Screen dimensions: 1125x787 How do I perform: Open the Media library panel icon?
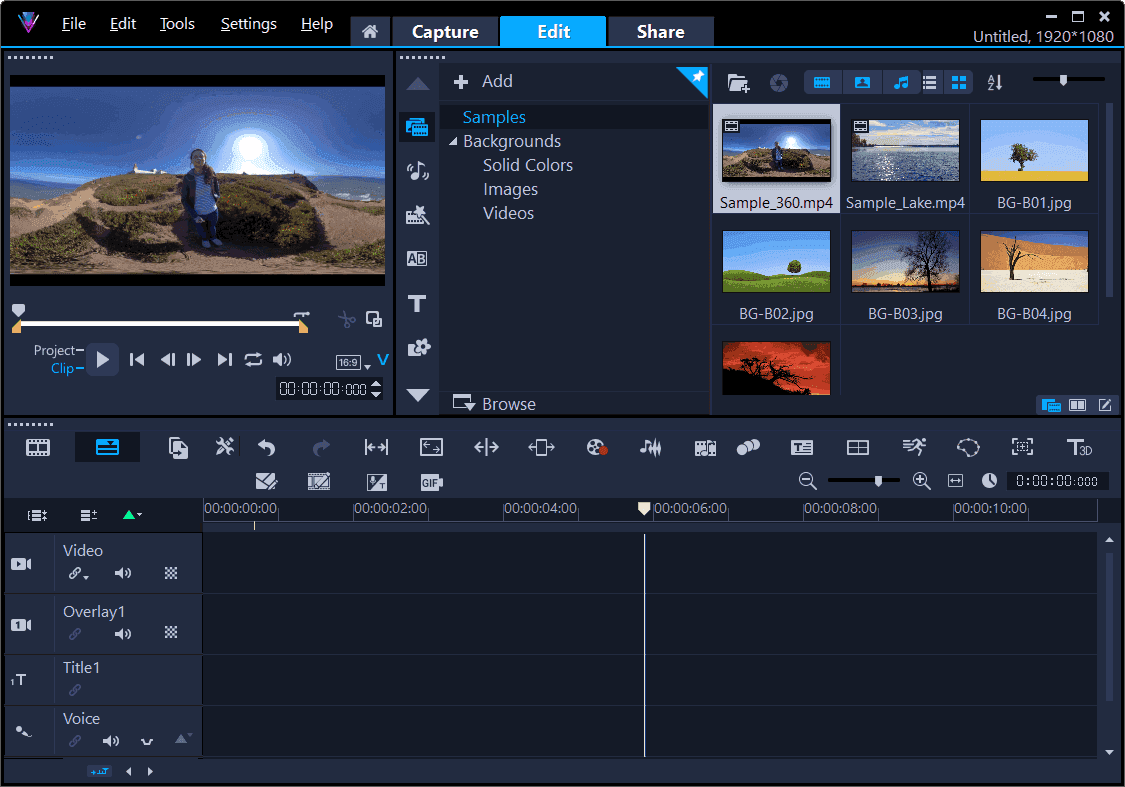click(417, 128)
